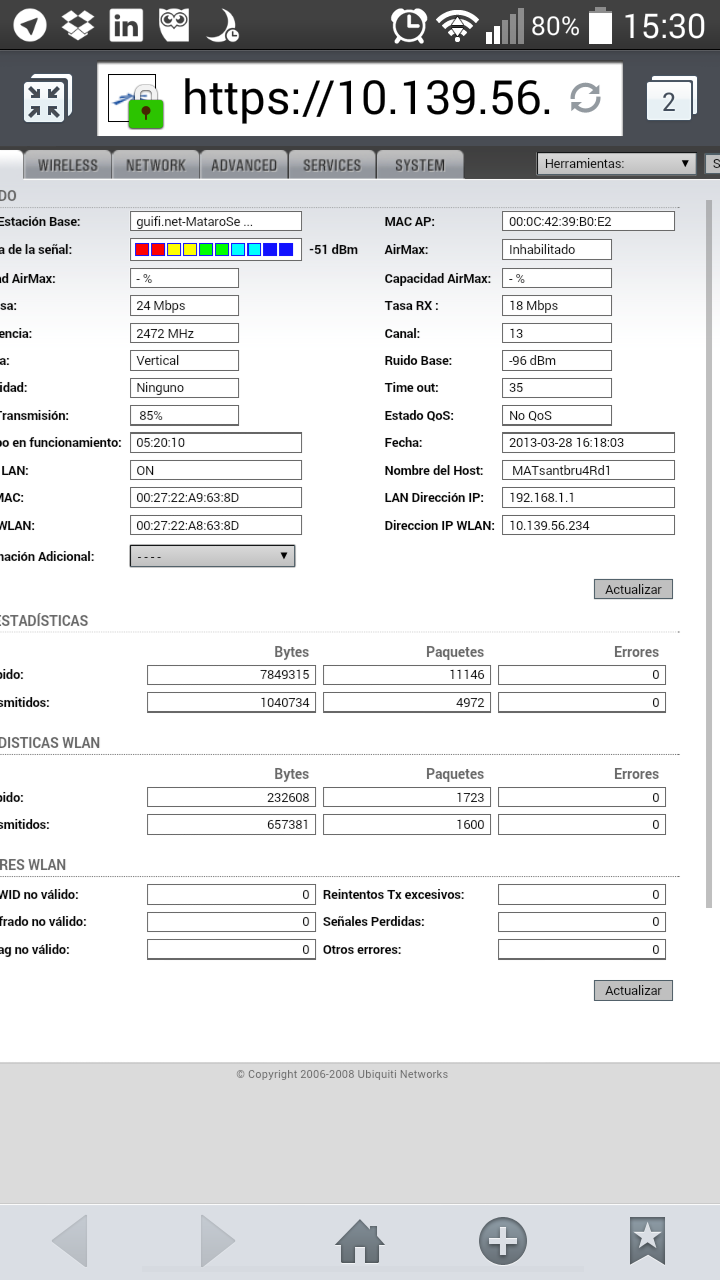This screenshot has height=1280, width=720.
Task: Click the Nombre del Host MATsantbru4Rd1 field
Action: [x=588, y=470]
